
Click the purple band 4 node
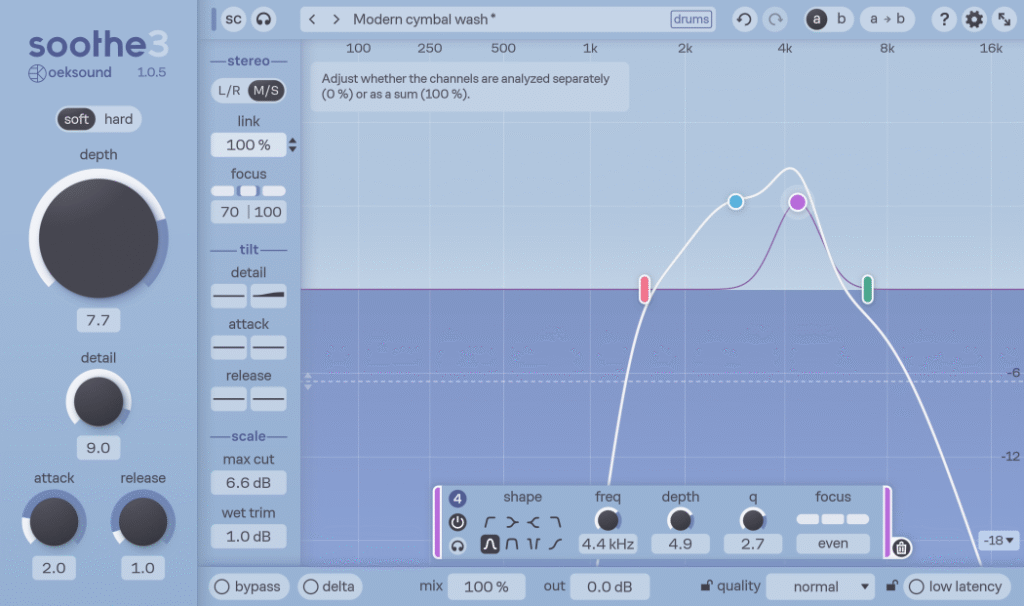(797, 202)
